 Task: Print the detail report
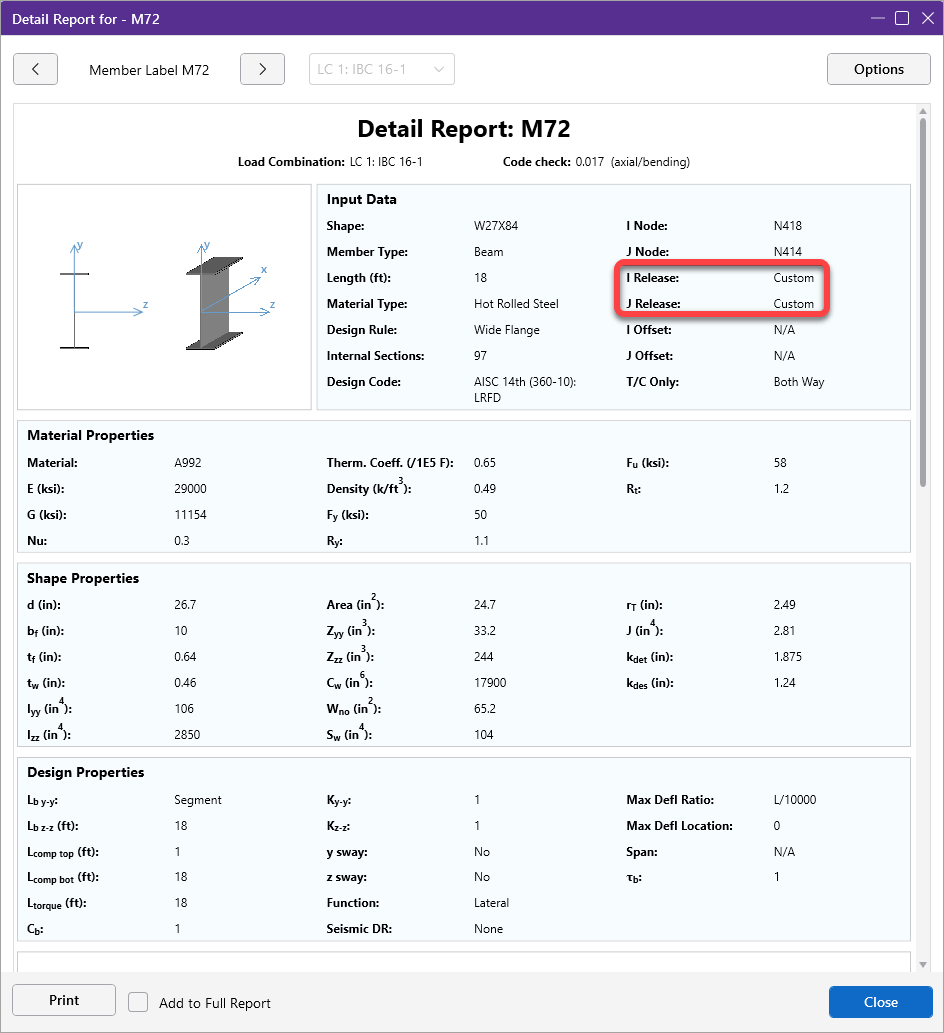coord(64,1001)
